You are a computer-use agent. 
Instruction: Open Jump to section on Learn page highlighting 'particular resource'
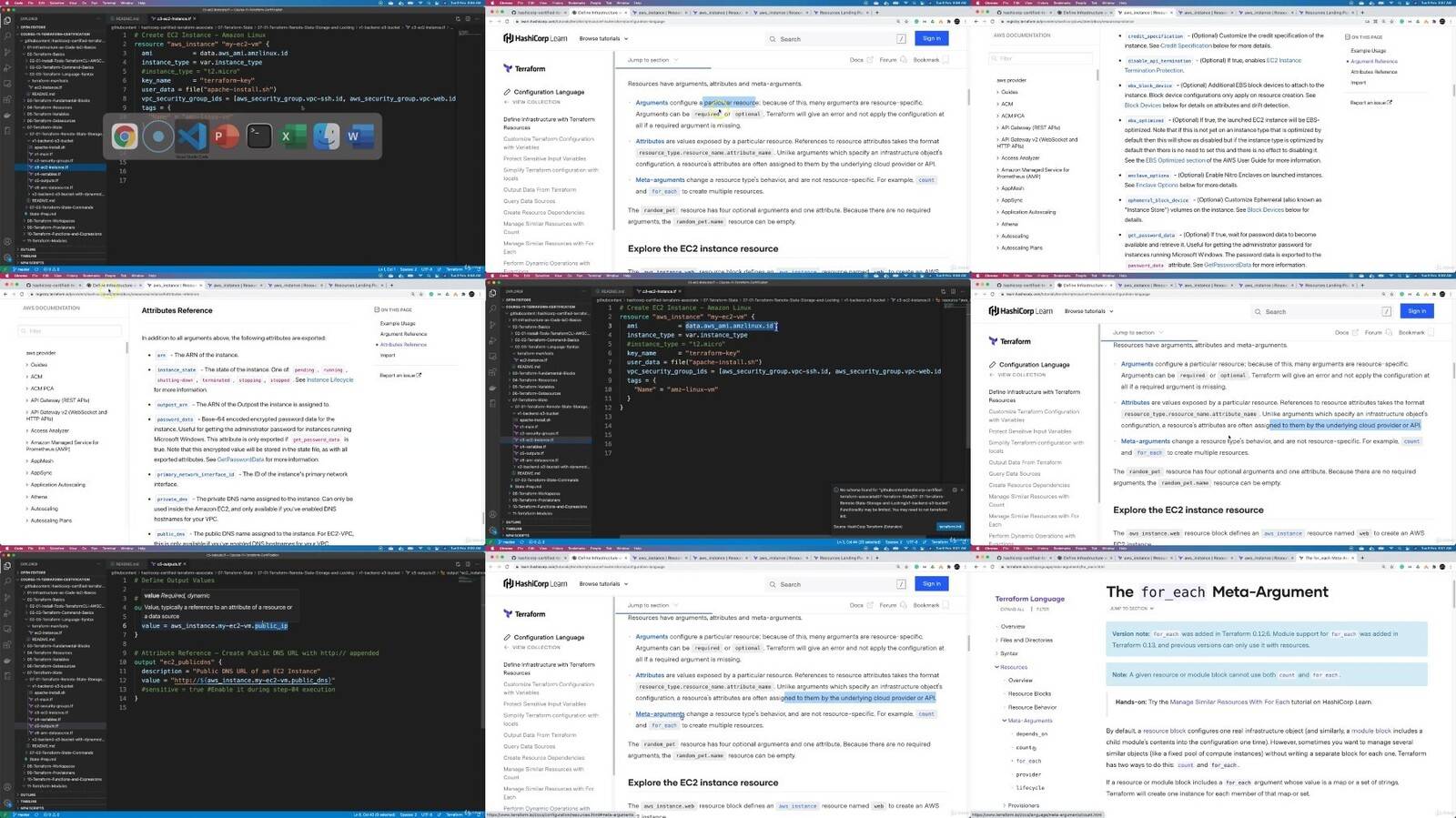tap(652, 60)
